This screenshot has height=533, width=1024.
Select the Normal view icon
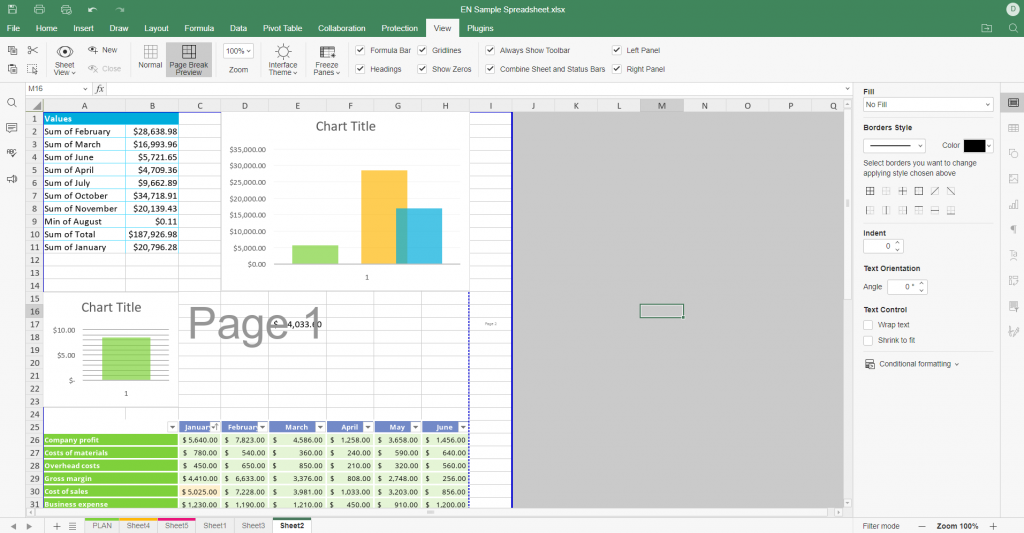point(150,56)
